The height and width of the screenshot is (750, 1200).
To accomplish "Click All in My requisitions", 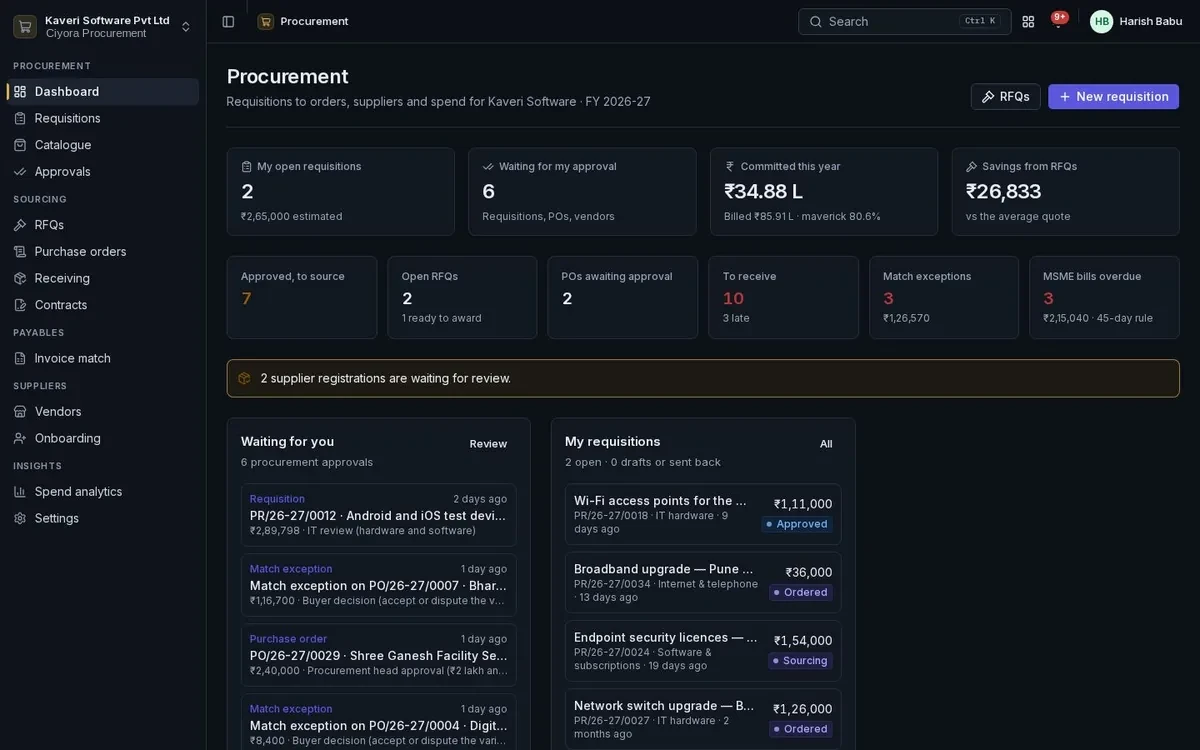I will pos(826,444).
